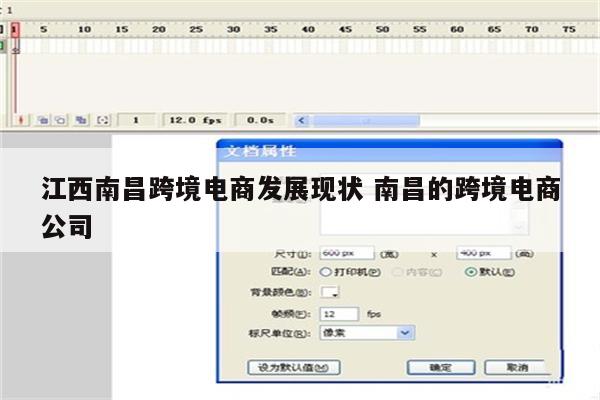Click the 12 frame rate field
Image resolution: width=600 pixels, height=400 pixels.
339,314
